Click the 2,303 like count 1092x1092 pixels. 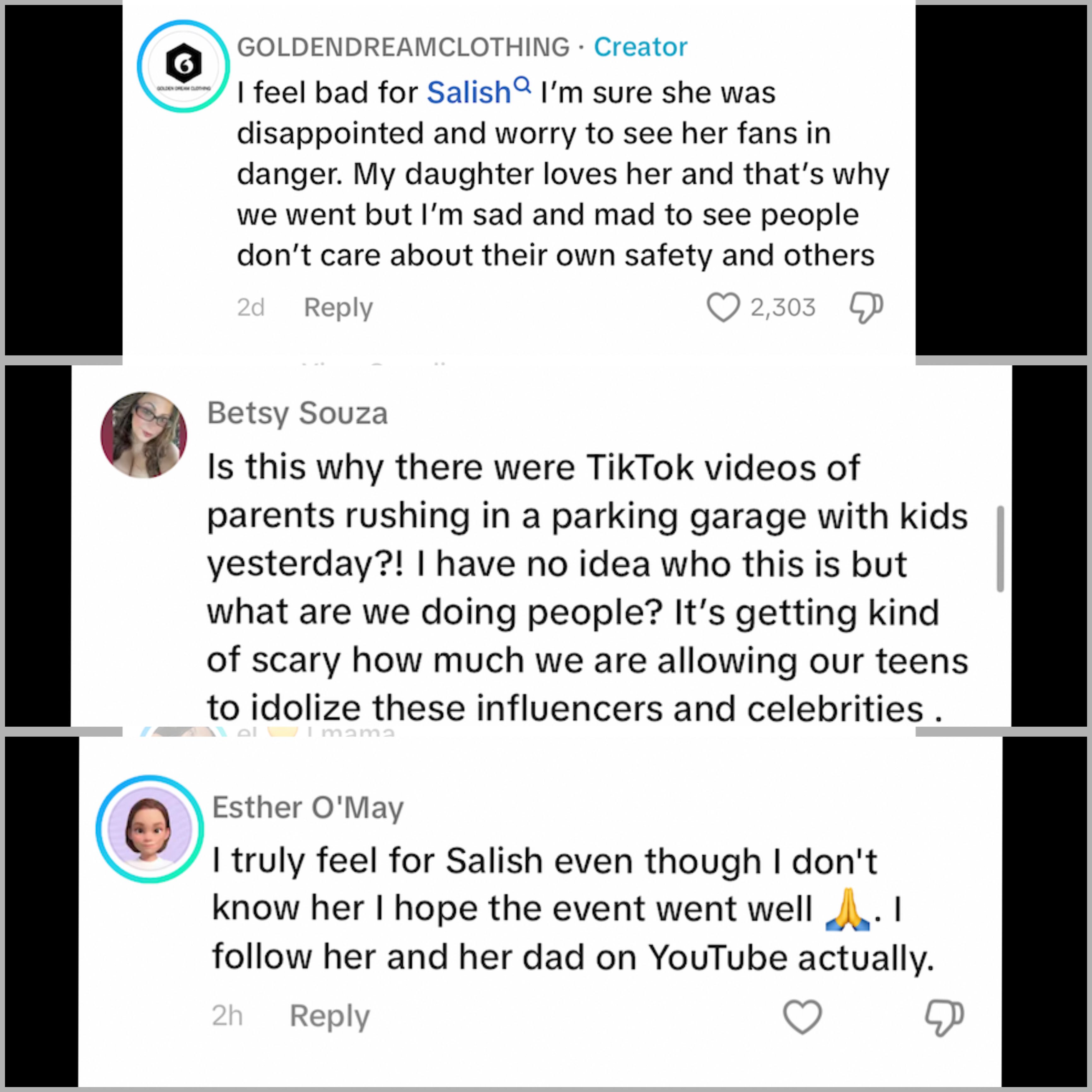pos(783,307)
